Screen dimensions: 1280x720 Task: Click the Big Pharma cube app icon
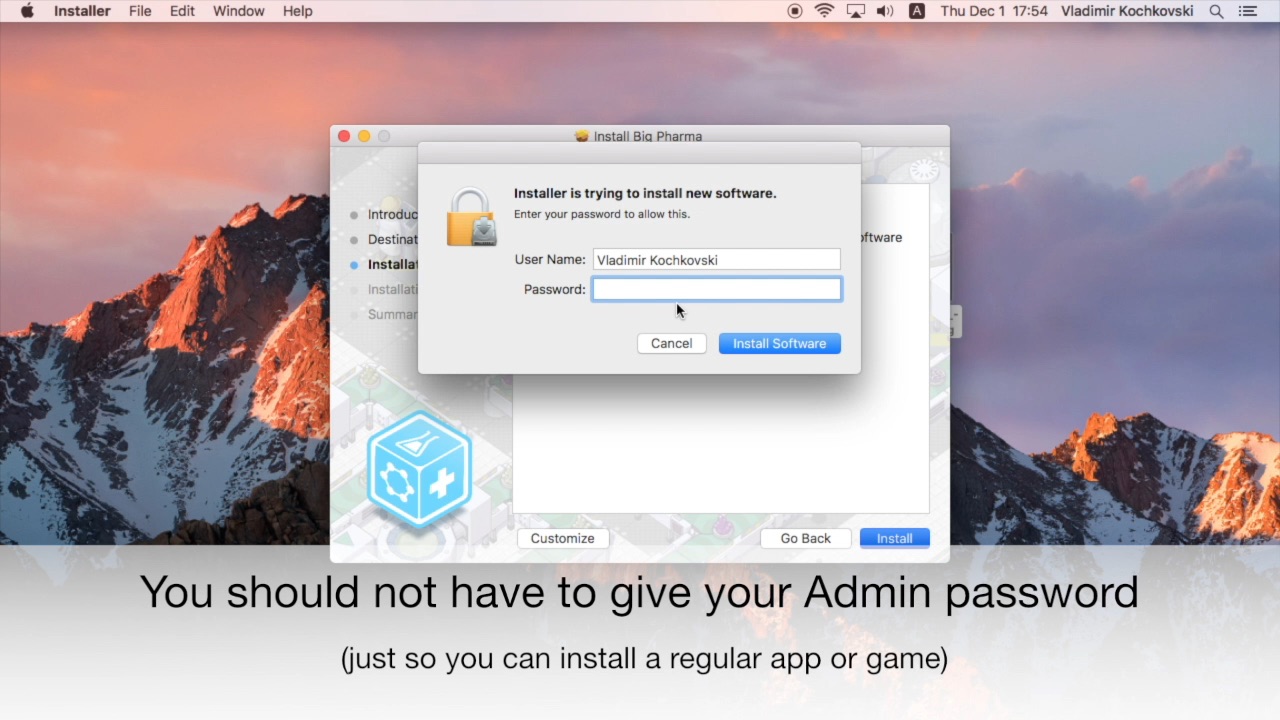click(x=419, y=467)
